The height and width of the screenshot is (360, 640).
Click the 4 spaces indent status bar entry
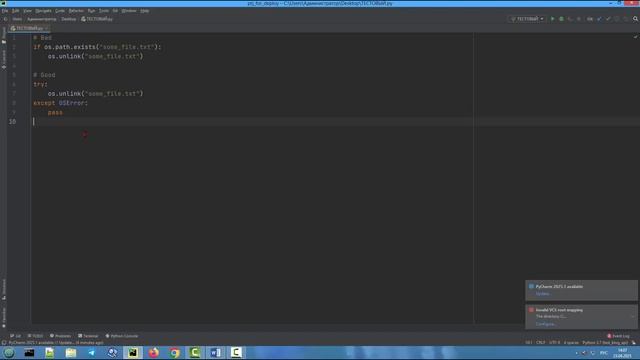point(571,342)
